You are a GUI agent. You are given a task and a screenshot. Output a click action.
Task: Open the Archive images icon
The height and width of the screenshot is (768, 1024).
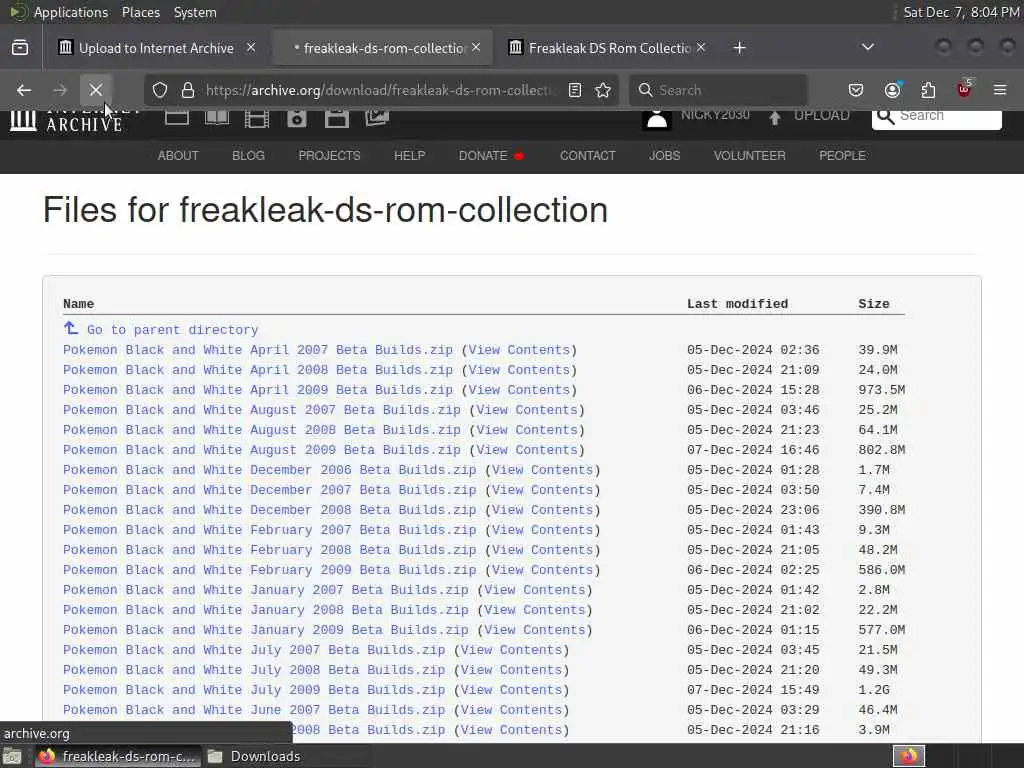pos(377,118)
